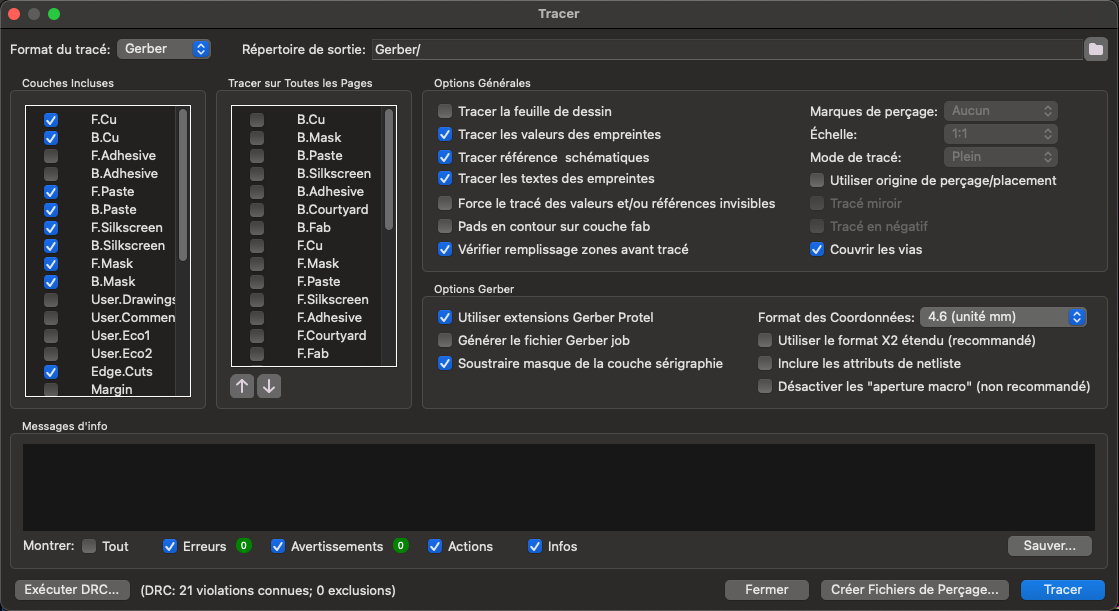Click the green Erreurs count badge
The height and width of the screenshot is (611, 1119).
pos(243,546)
